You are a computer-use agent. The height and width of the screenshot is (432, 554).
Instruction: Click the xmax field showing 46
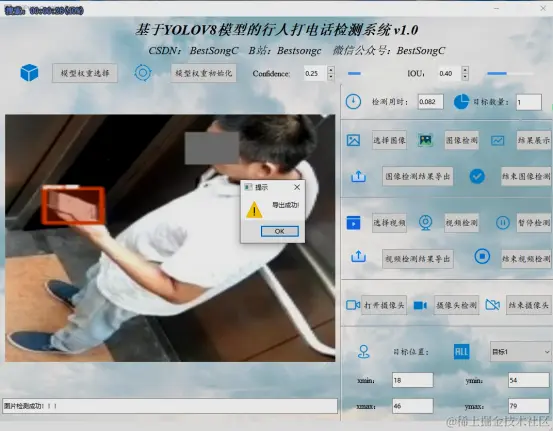click(x=412, y=406)
